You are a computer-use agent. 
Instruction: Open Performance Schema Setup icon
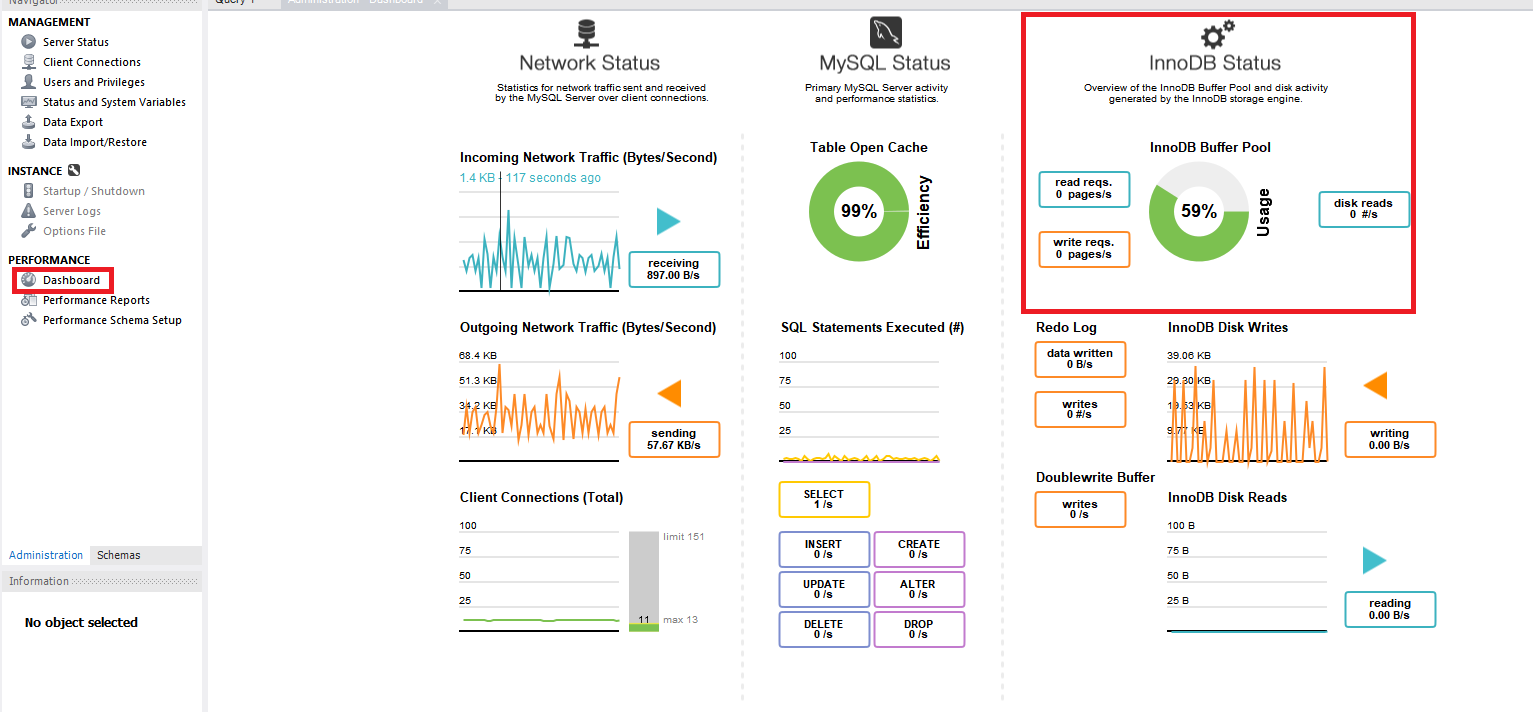29,320
